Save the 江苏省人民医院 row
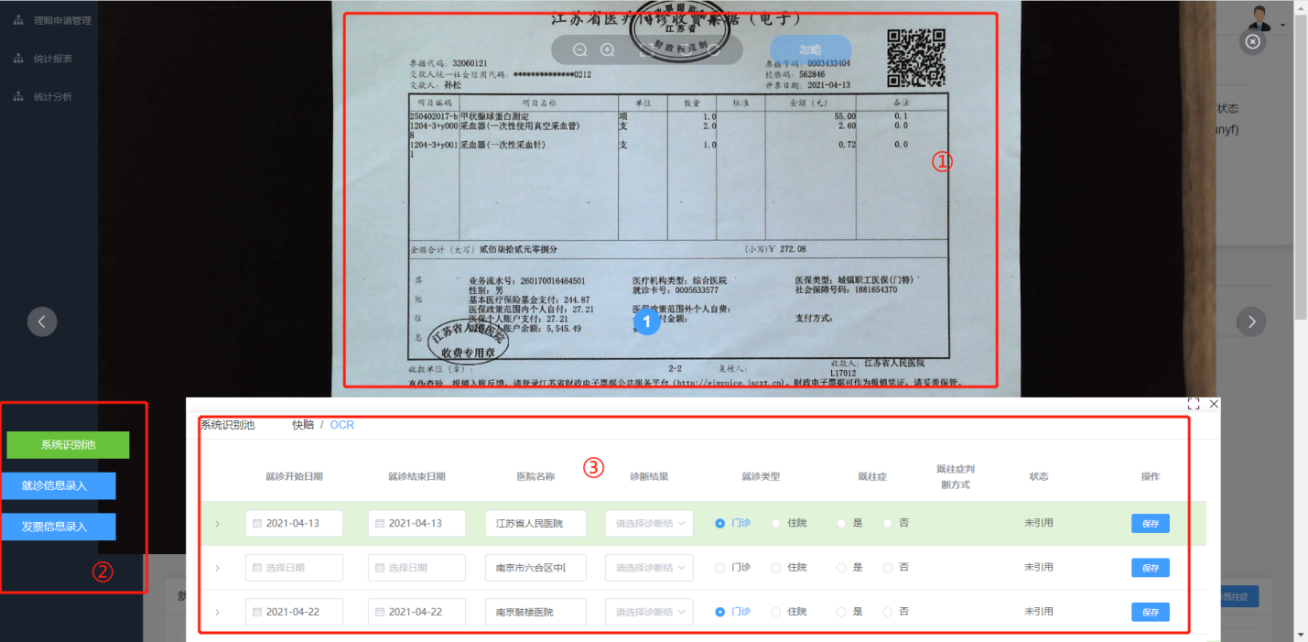1308x642 pixels. 1150,523
